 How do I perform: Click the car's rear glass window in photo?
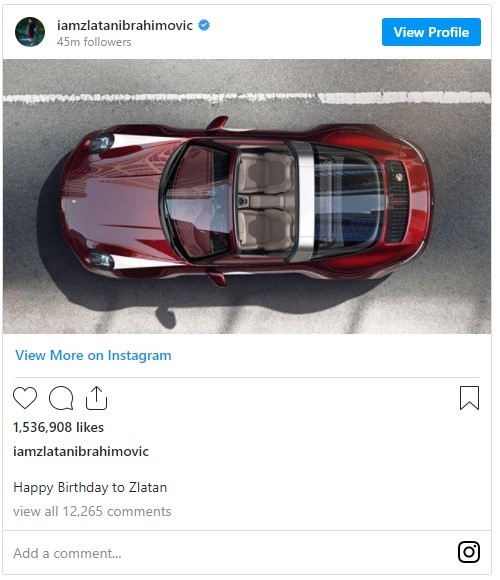(x=348, y=201)
